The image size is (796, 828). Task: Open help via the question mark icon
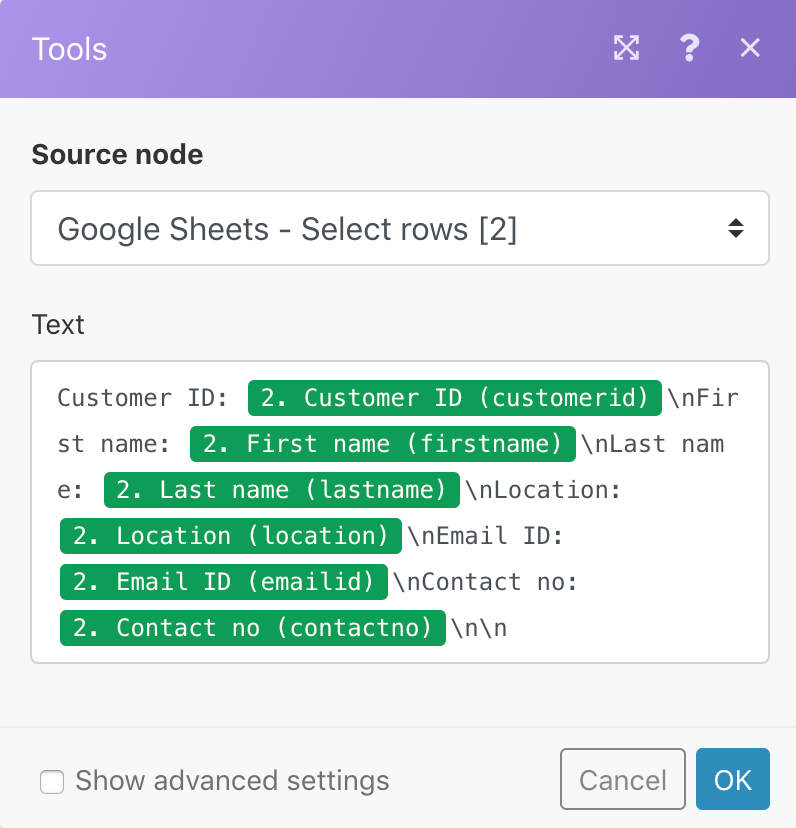coord(689,48)
